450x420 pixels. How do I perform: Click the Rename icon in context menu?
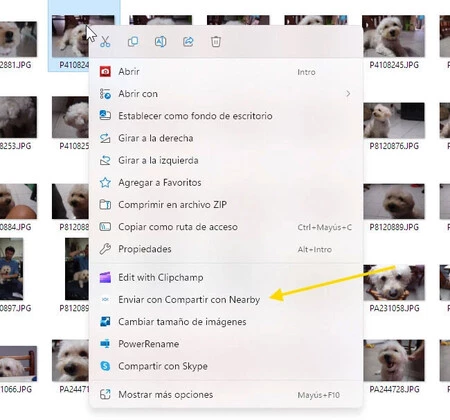tap(161, 42)
